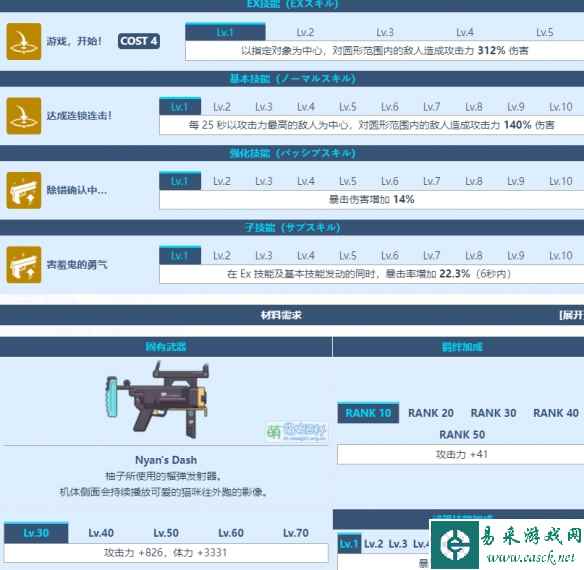Select Lv.2 tab in bottom-right skill panel

tap(374, 544)
